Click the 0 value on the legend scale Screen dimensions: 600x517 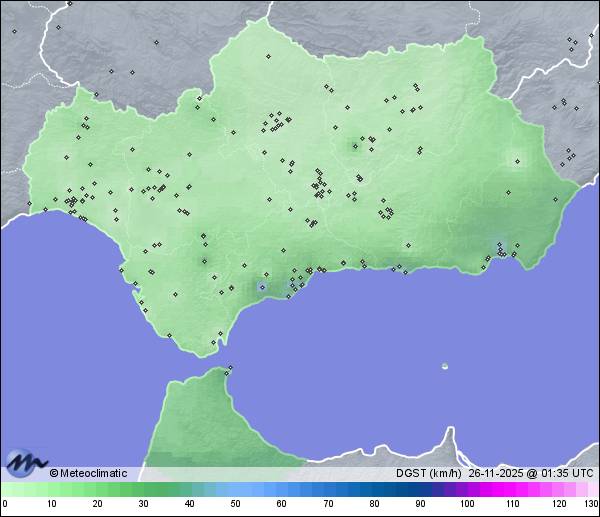click(5, 504)
